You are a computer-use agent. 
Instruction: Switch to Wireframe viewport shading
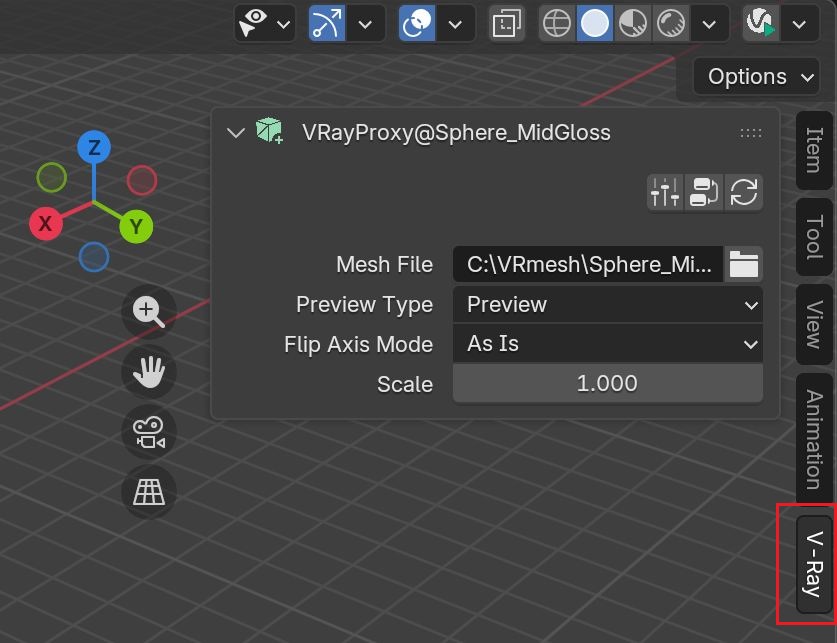tap(557, 23)
